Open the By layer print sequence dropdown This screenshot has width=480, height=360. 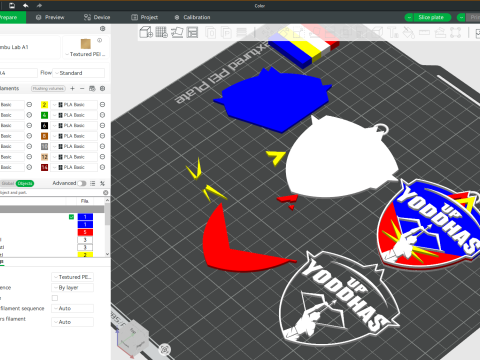72,287
